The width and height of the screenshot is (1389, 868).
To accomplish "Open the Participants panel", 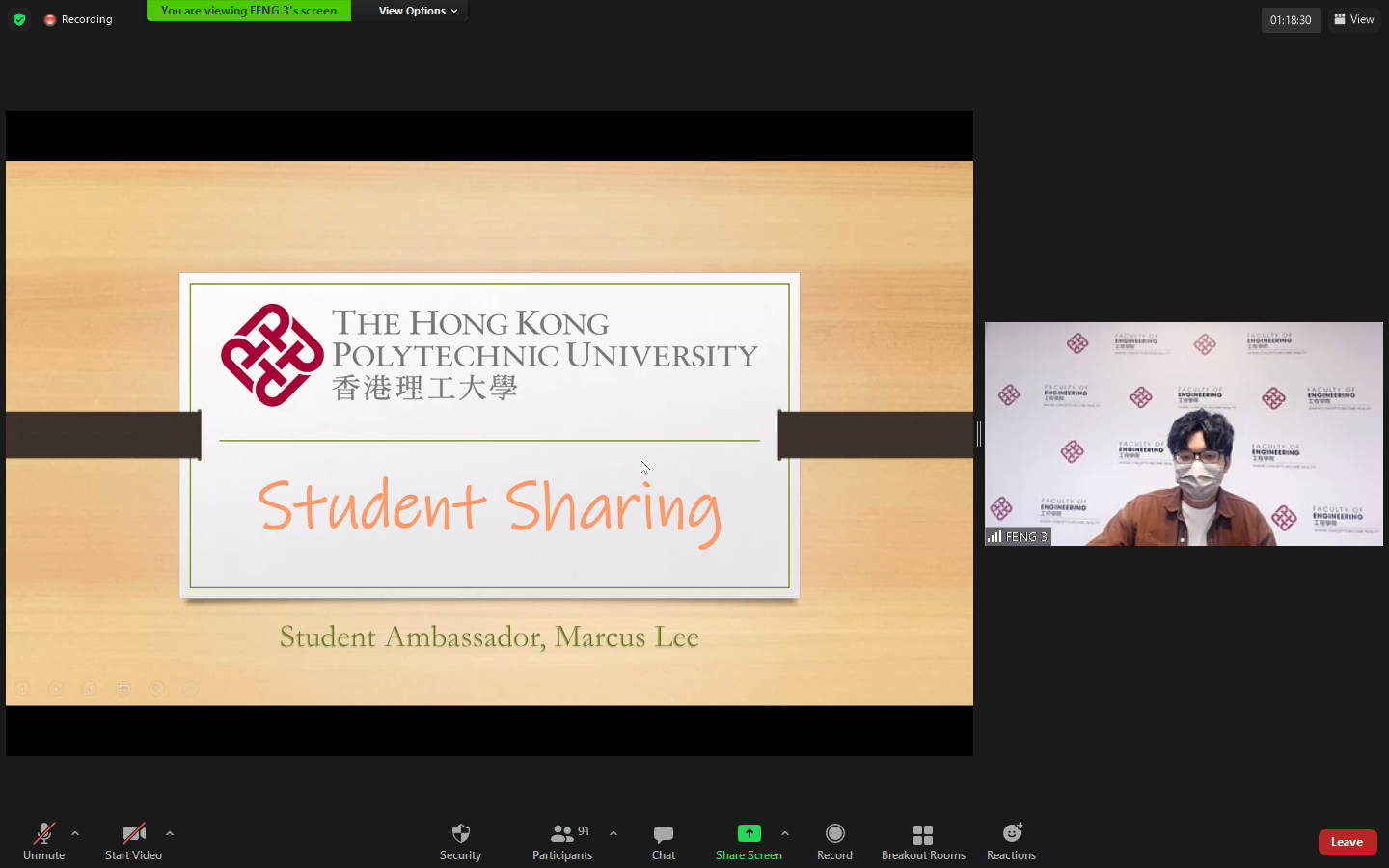I will coord(562,841).
